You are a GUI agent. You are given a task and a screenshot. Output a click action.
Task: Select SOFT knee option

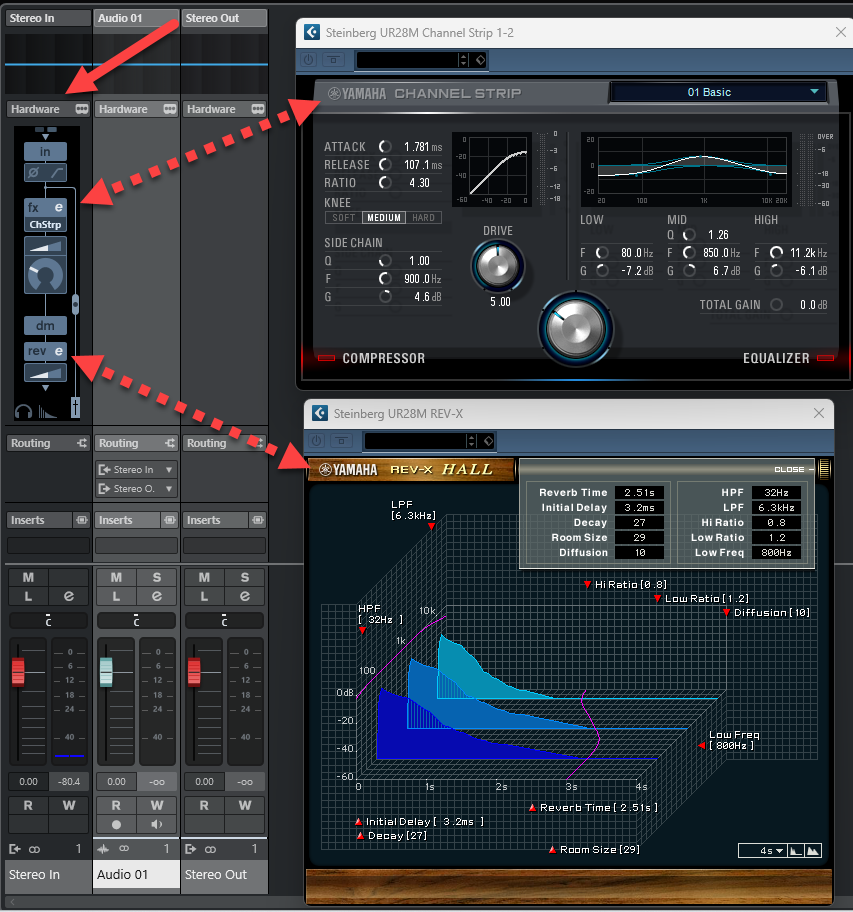(344, 218)
